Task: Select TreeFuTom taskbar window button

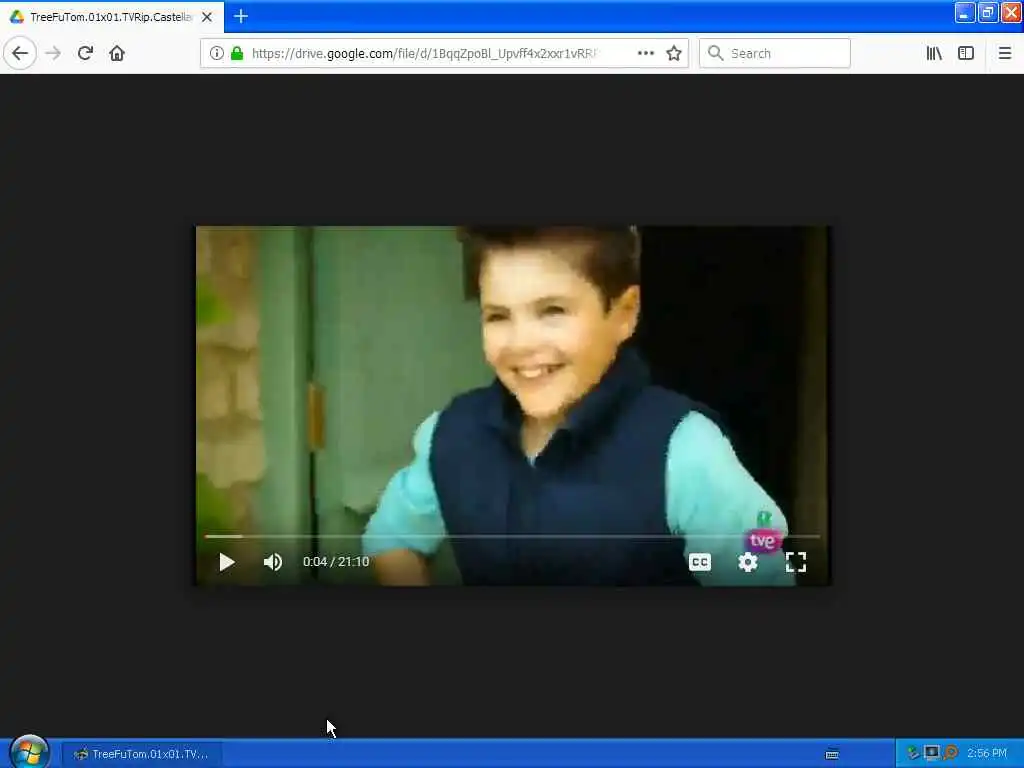Action: point(142,754)
